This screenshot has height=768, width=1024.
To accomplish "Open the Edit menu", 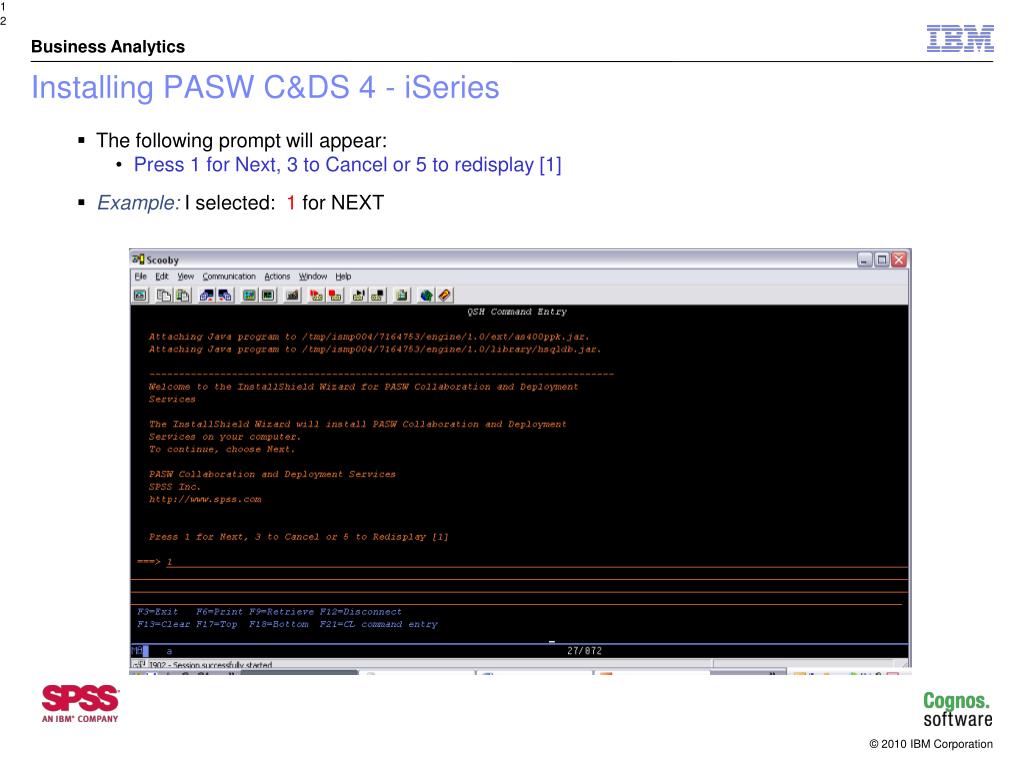I will 162,276.
